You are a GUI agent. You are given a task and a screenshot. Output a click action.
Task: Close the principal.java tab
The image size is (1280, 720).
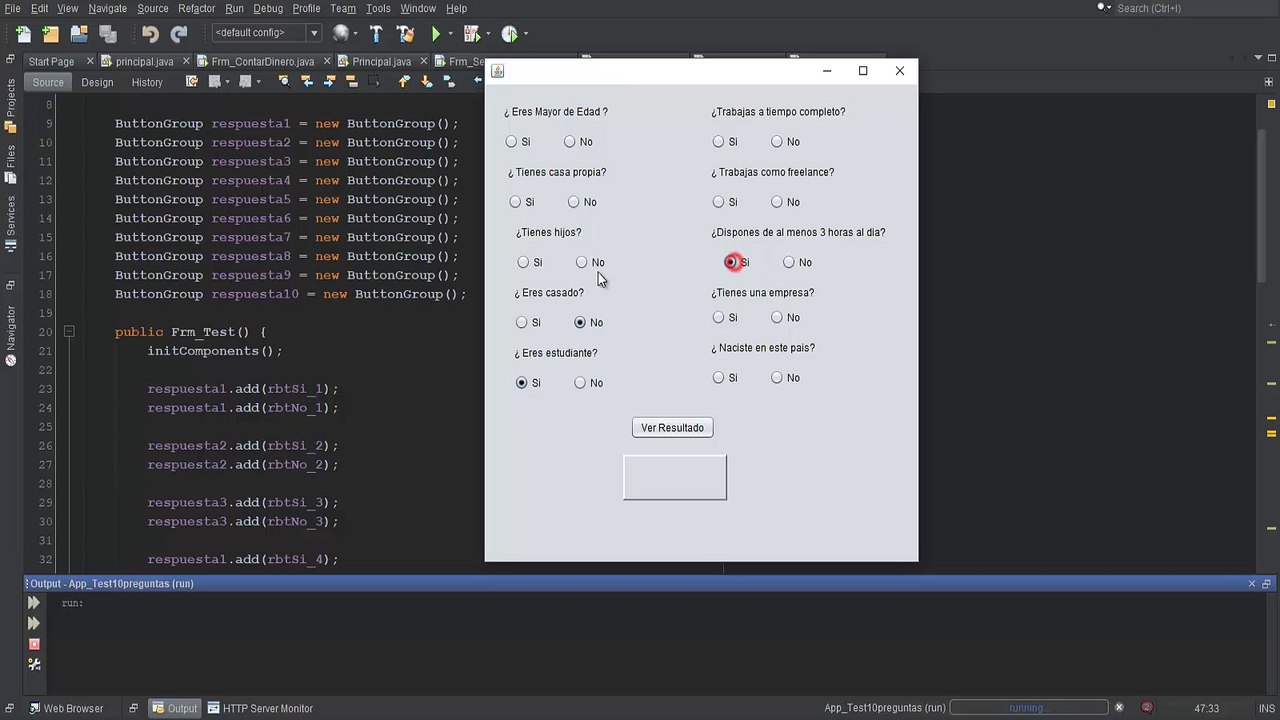click(184, 61)
